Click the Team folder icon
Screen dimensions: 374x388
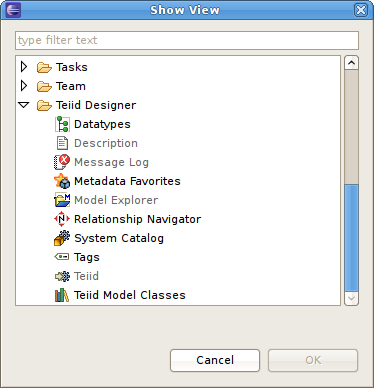click(x=44, y=86)
